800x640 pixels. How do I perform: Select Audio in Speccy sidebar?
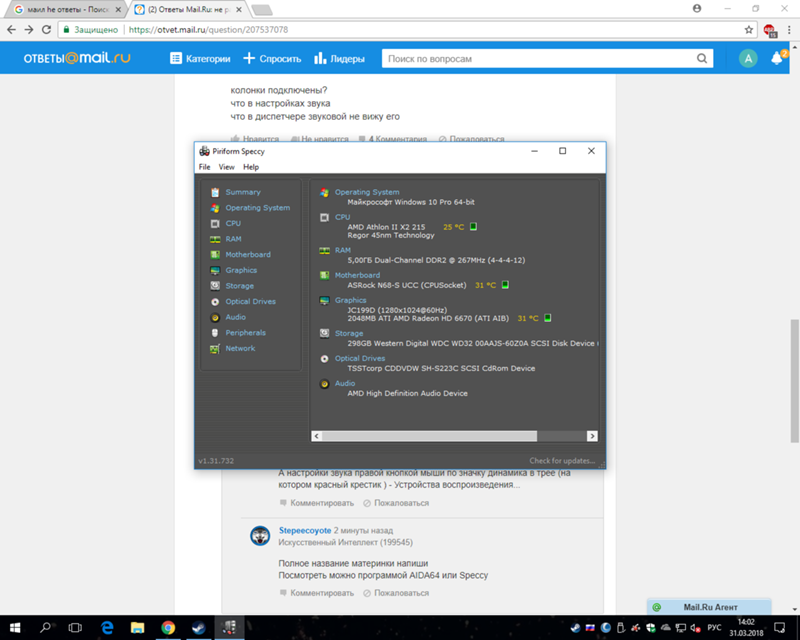coord(236,317)
